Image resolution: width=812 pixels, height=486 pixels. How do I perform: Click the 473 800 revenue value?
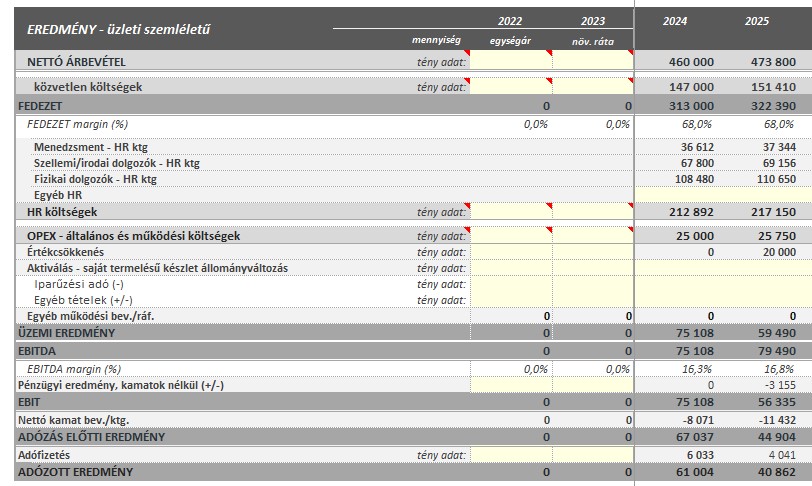pos(773,62)
